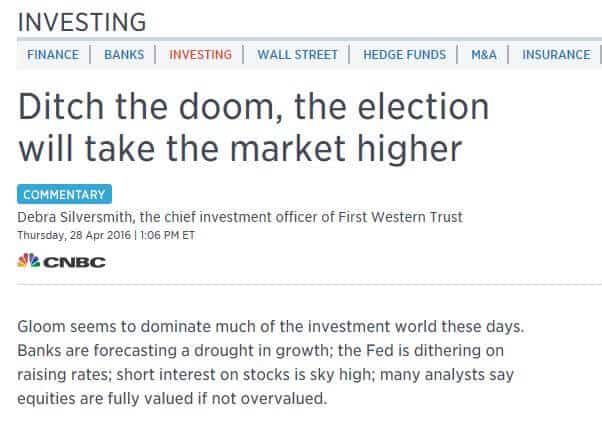
Task: Go to the WALL STREET tab
Action: (x=297, y=55)
